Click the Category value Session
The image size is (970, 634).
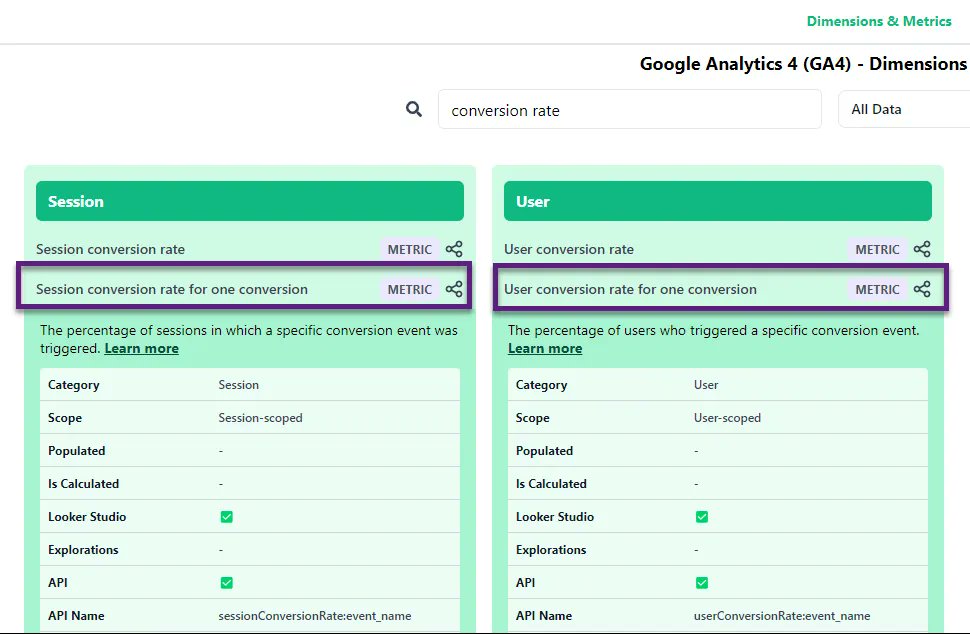pyautogui.click(x=238, y=385)
